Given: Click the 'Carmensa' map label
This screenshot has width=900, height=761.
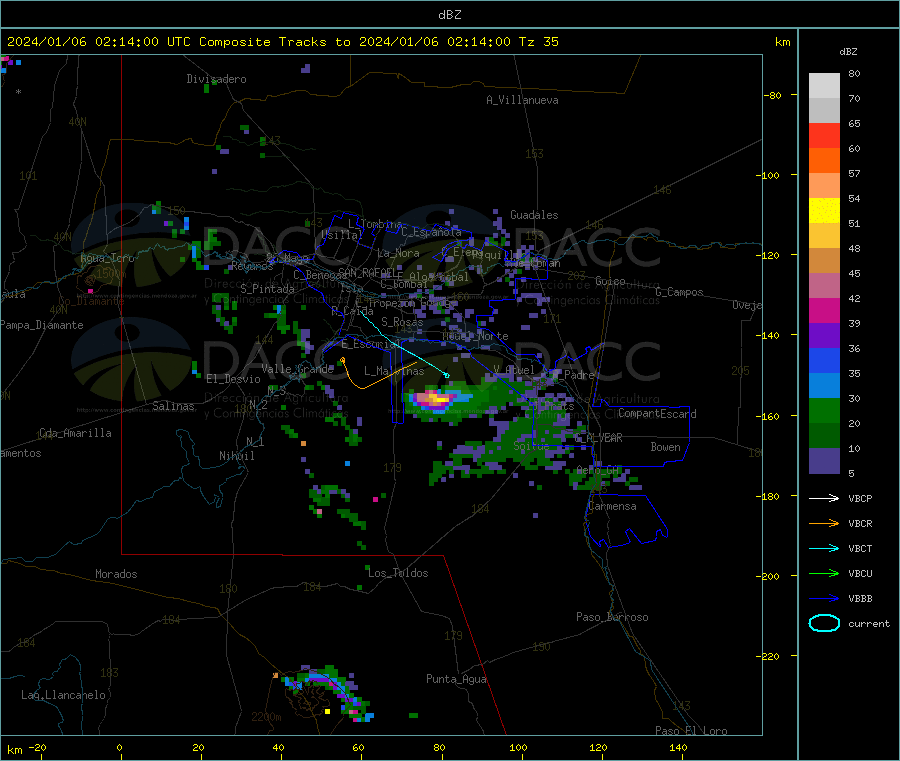Looking at the screenshot, I should [x=612, y=507].
